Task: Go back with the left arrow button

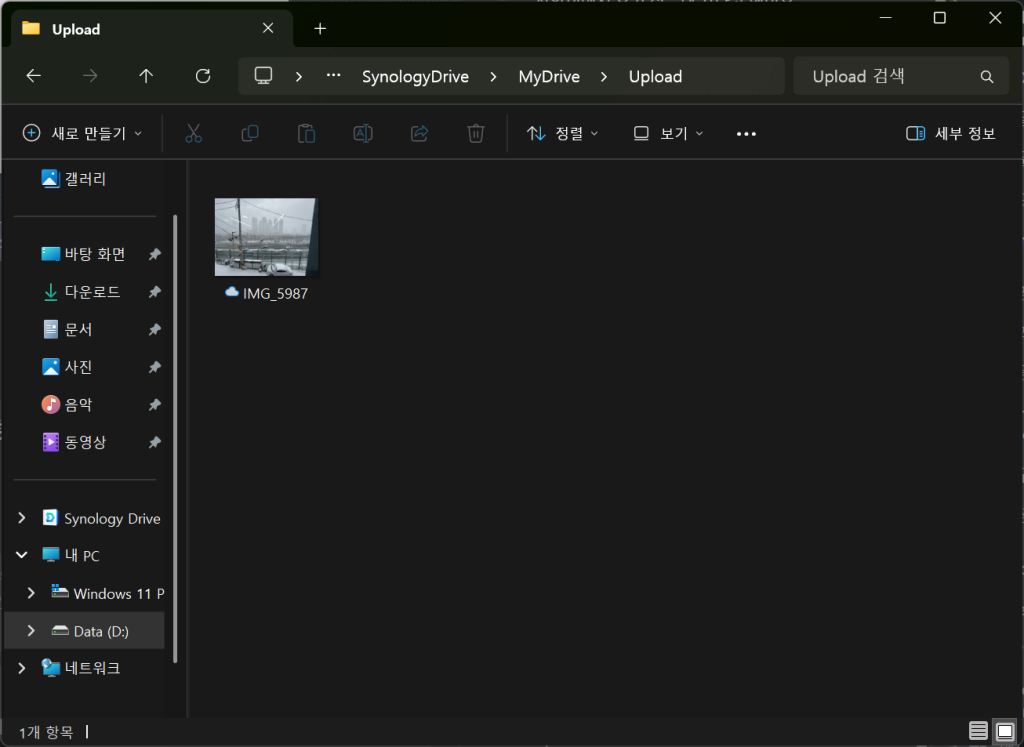Action: [33, 76]
